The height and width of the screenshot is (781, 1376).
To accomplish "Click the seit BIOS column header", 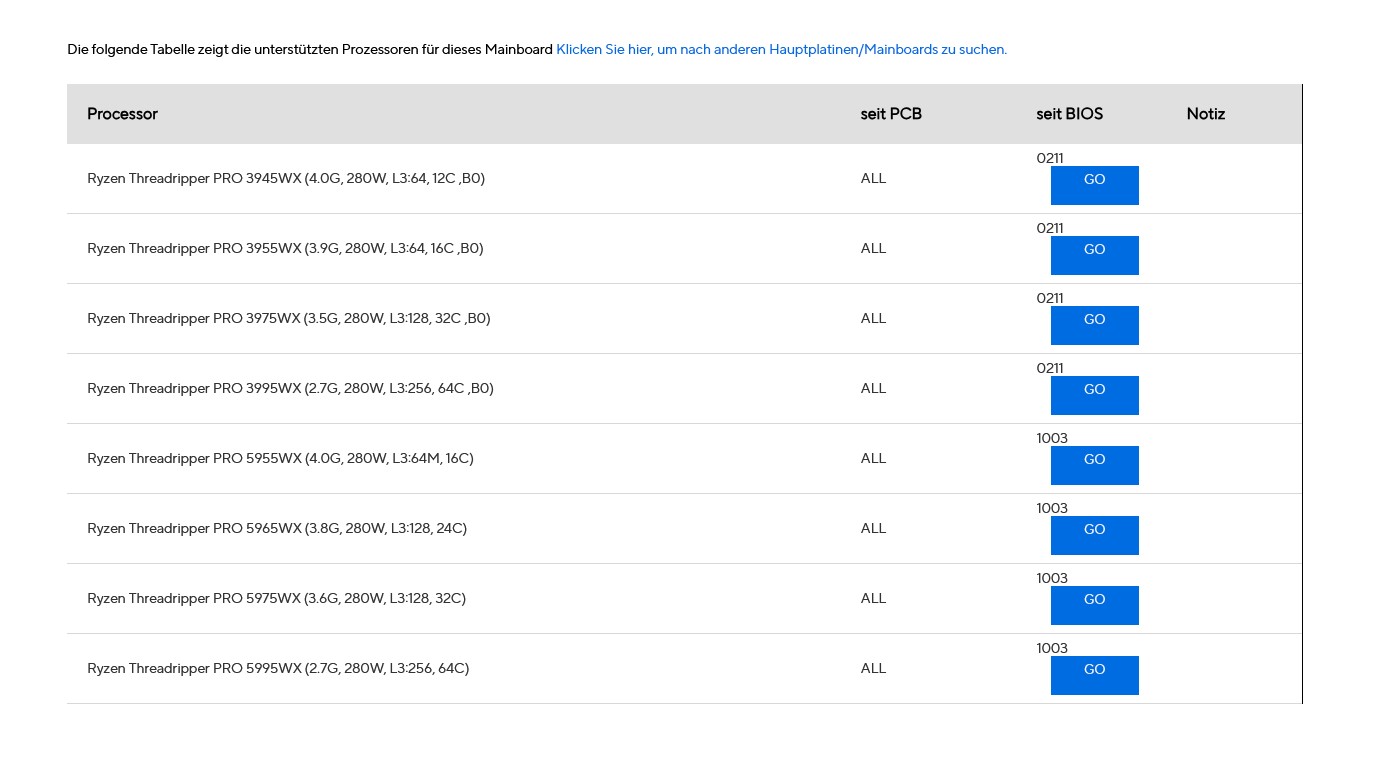I will pyautogui.click(x=1069, y=114).
